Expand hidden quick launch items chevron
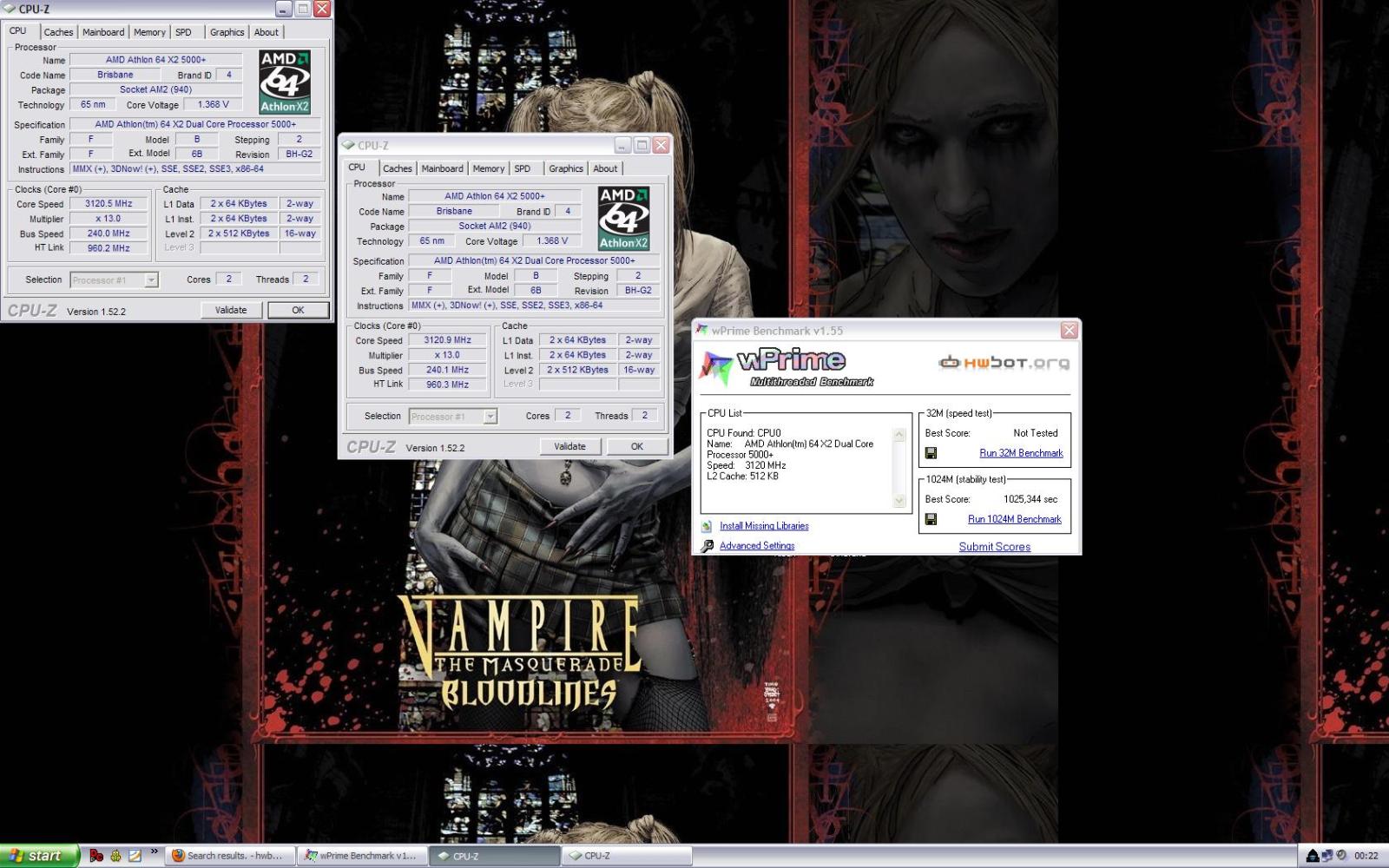The width and height of the screenshot is (1389, 868). point(155,852)
